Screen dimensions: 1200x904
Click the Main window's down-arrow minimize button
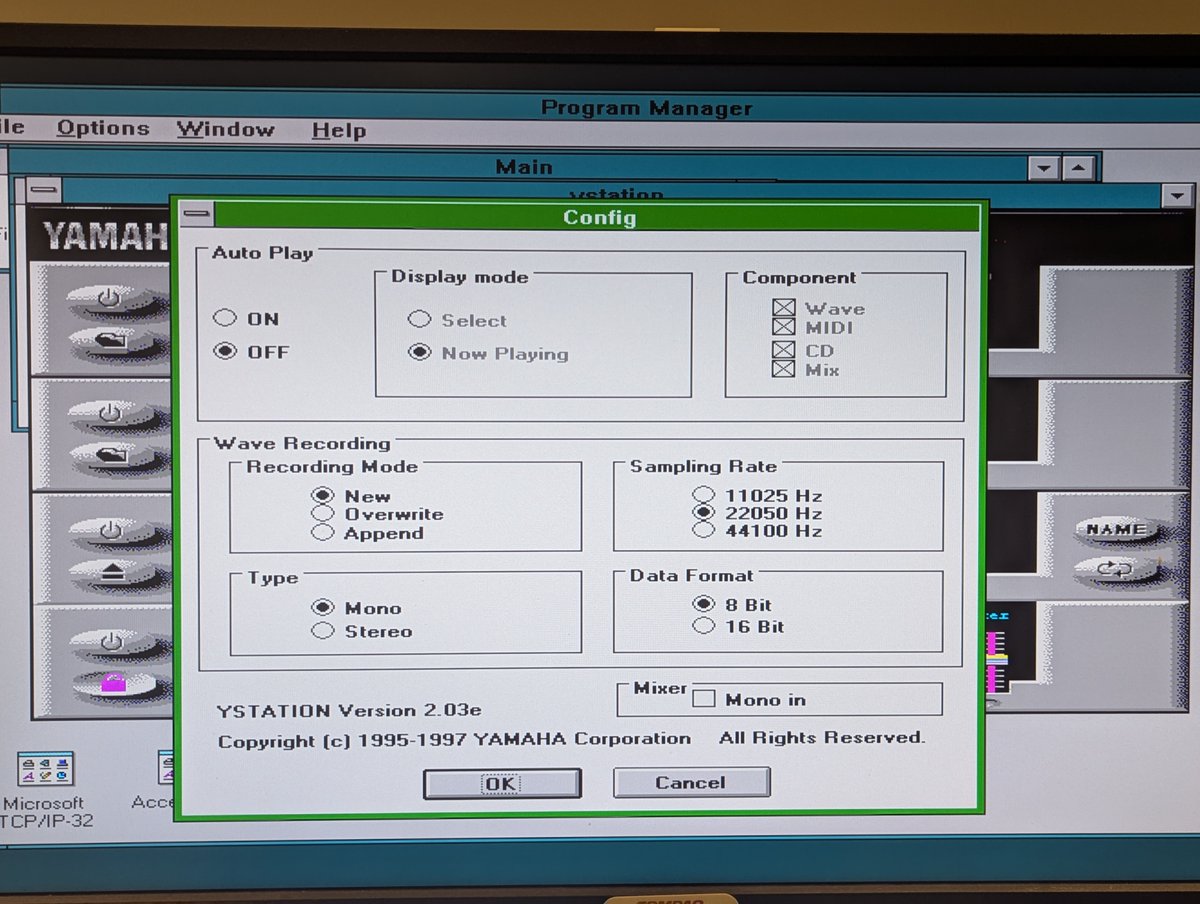tap(1045, 168)
